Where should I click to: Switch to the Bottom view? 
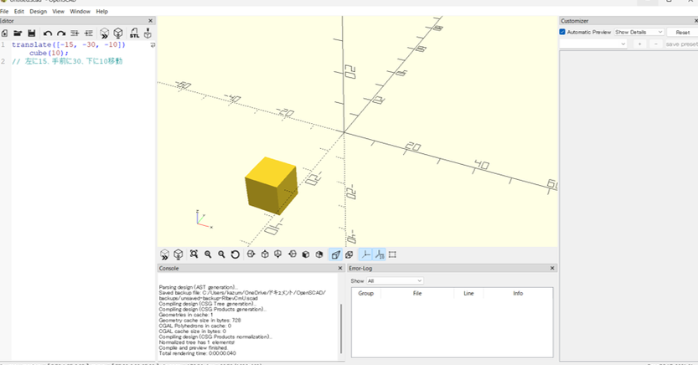[x=278, y=254]
